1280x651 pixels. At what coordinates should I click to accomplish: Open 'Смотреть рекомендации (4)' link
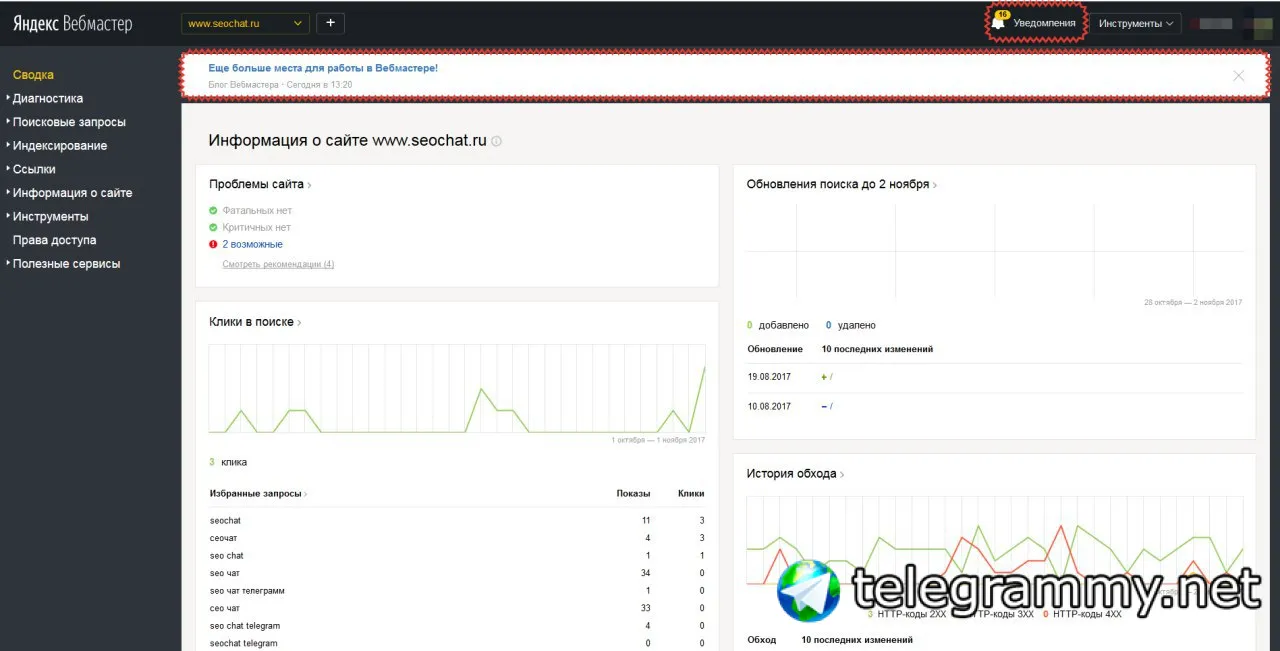pyautogui.click(x=278, y=264)
